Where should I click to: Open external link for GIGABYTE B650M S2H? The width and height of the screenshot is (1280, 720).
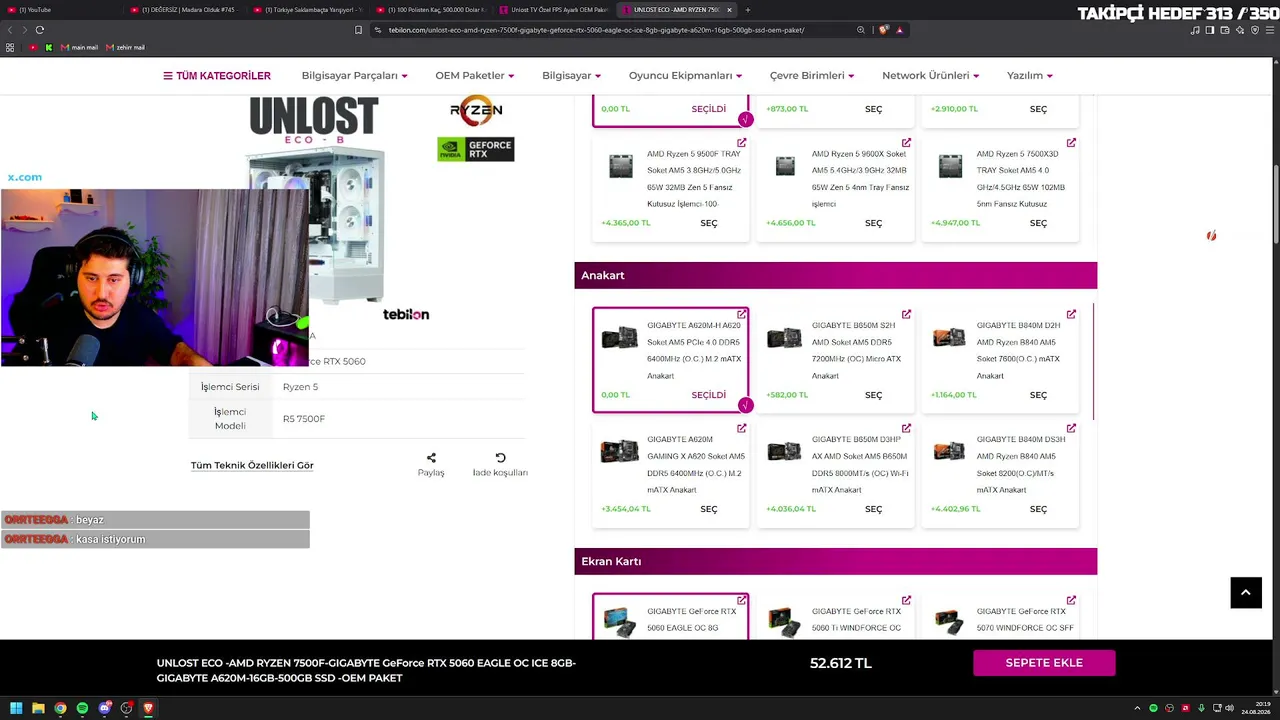pyautogui.click(x=906, y=314)
